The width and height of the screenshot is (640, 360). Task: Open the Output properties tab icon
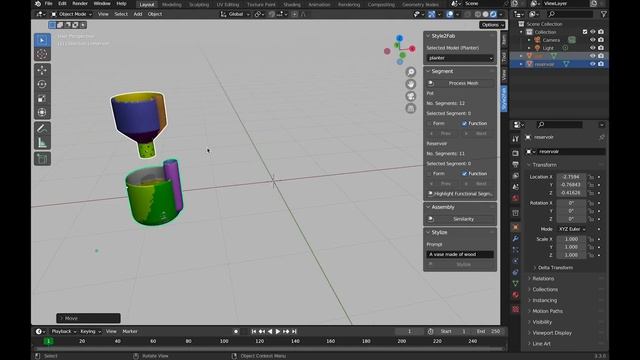(516, 164)
